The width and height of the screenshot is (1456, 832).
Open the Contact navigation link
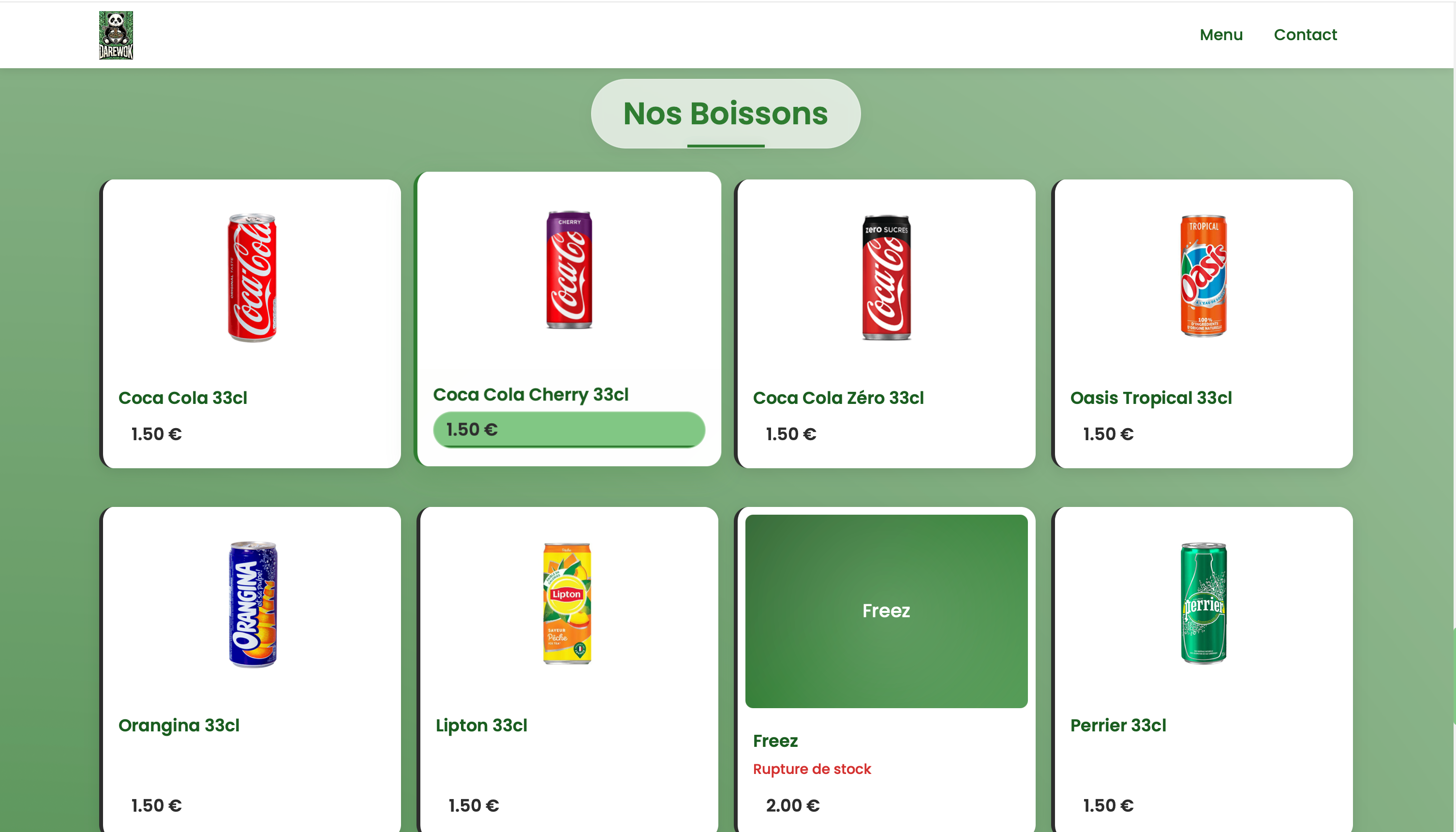[x=1305, y=35]
